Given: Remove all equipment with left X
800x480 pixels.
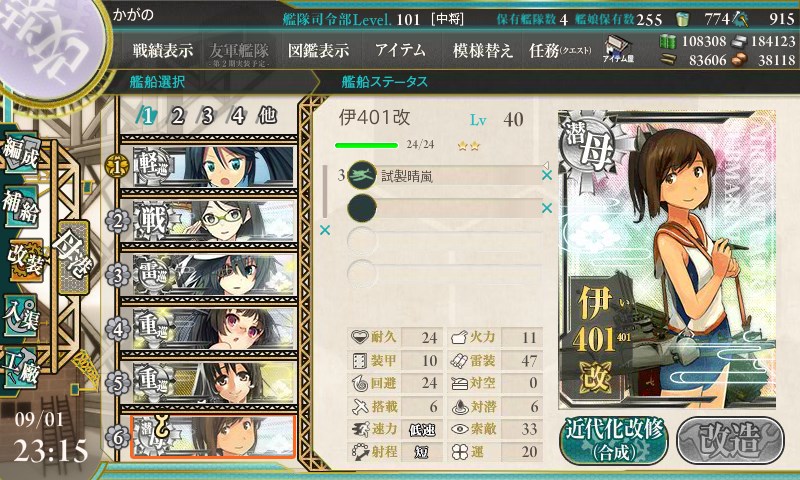Looking at the screenshot, I should 325,231.
